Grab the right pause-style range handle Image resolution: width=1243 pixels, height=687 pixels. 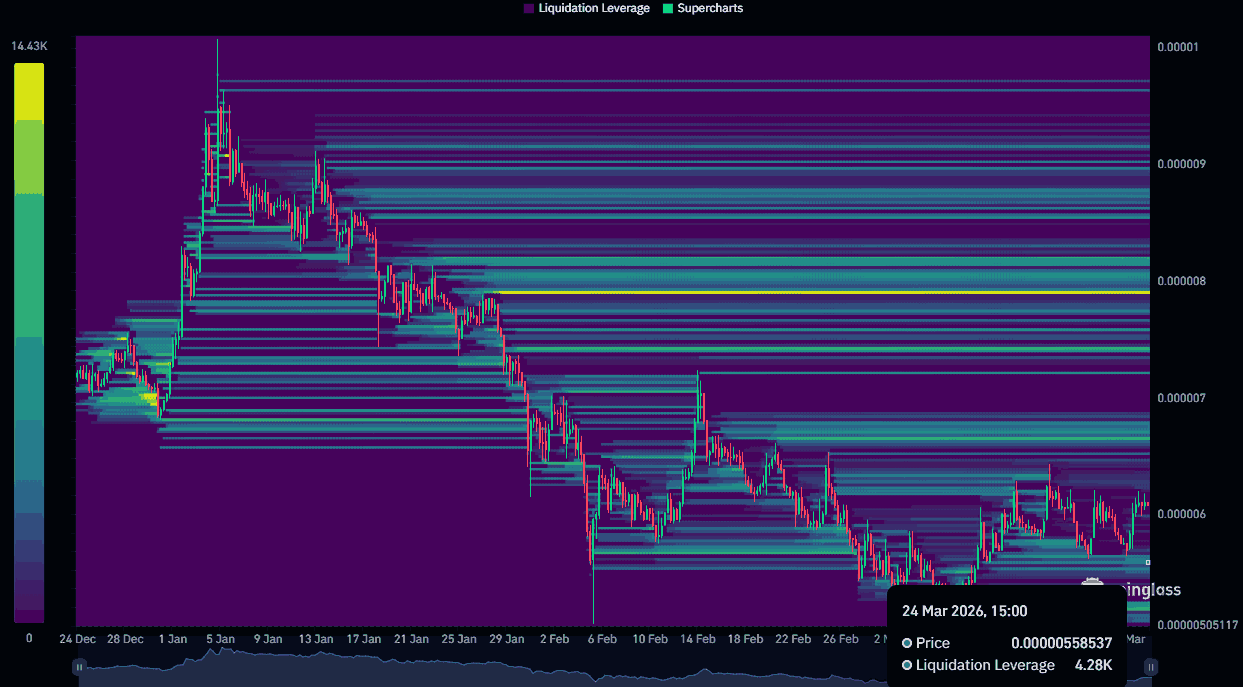pyautogui.click(x=1151, y=667)
